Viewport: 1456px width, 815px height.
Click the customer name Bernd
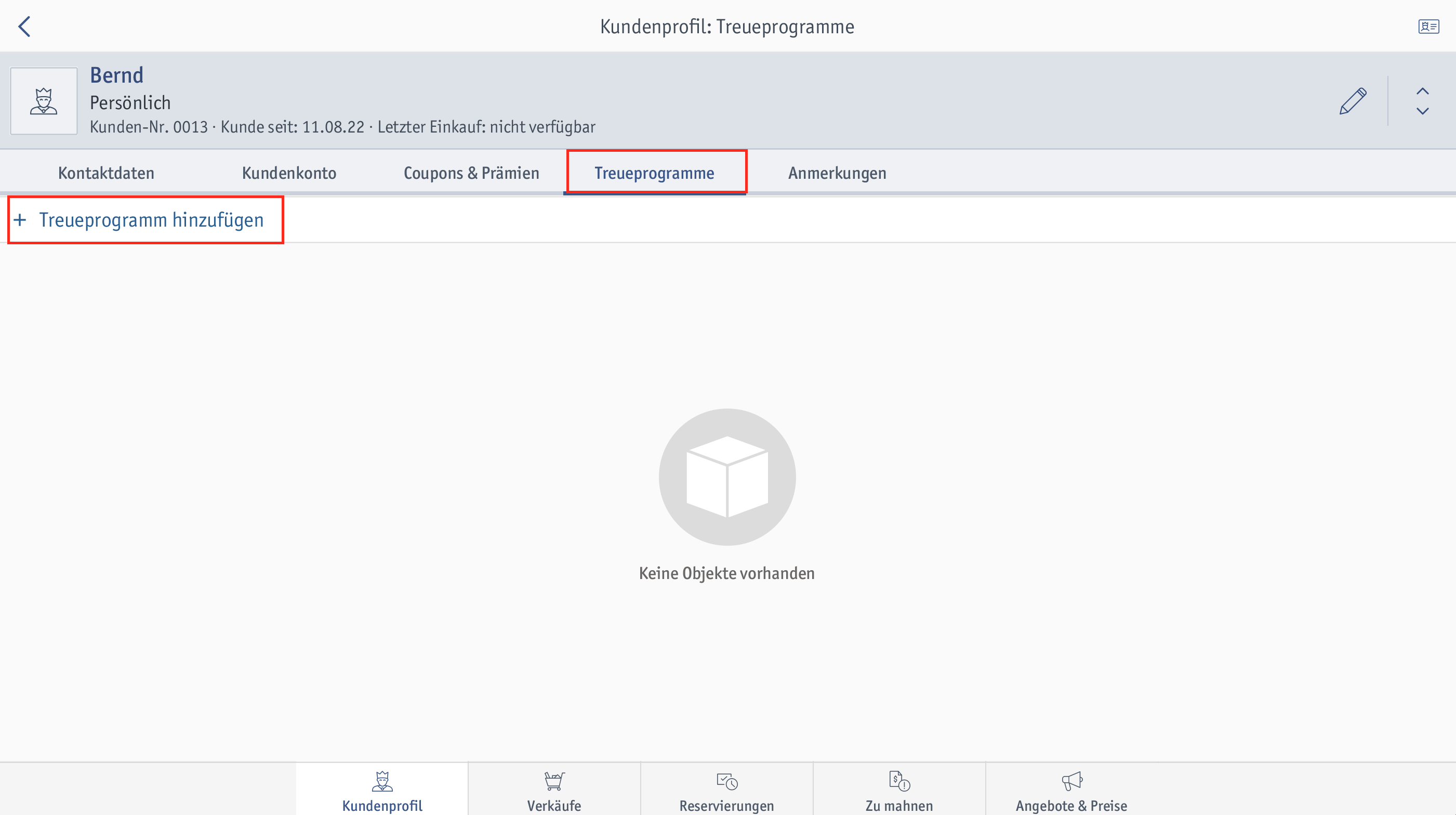click(116, 75)
